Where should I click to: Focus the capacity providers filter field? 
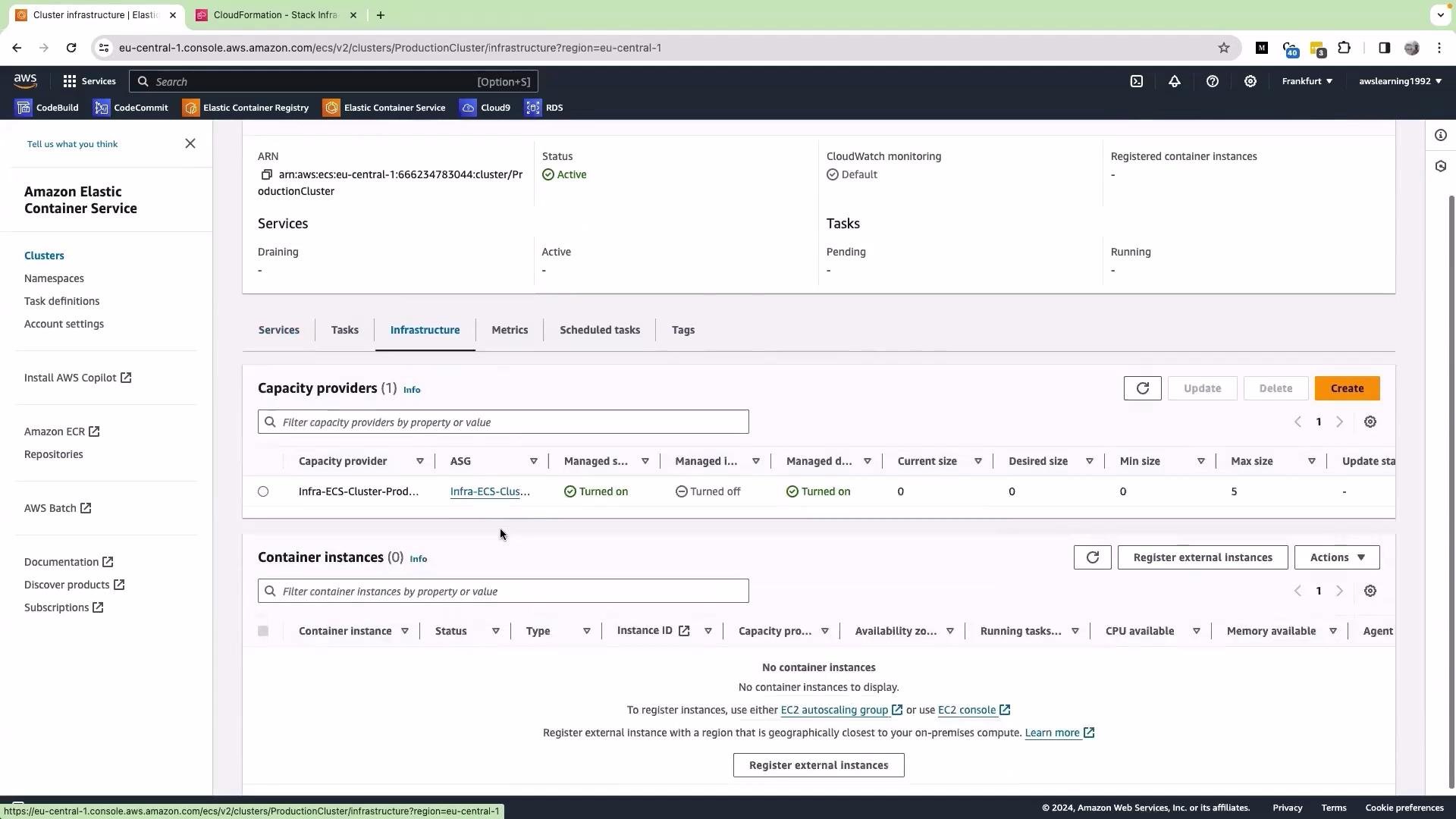pos(503,422)
